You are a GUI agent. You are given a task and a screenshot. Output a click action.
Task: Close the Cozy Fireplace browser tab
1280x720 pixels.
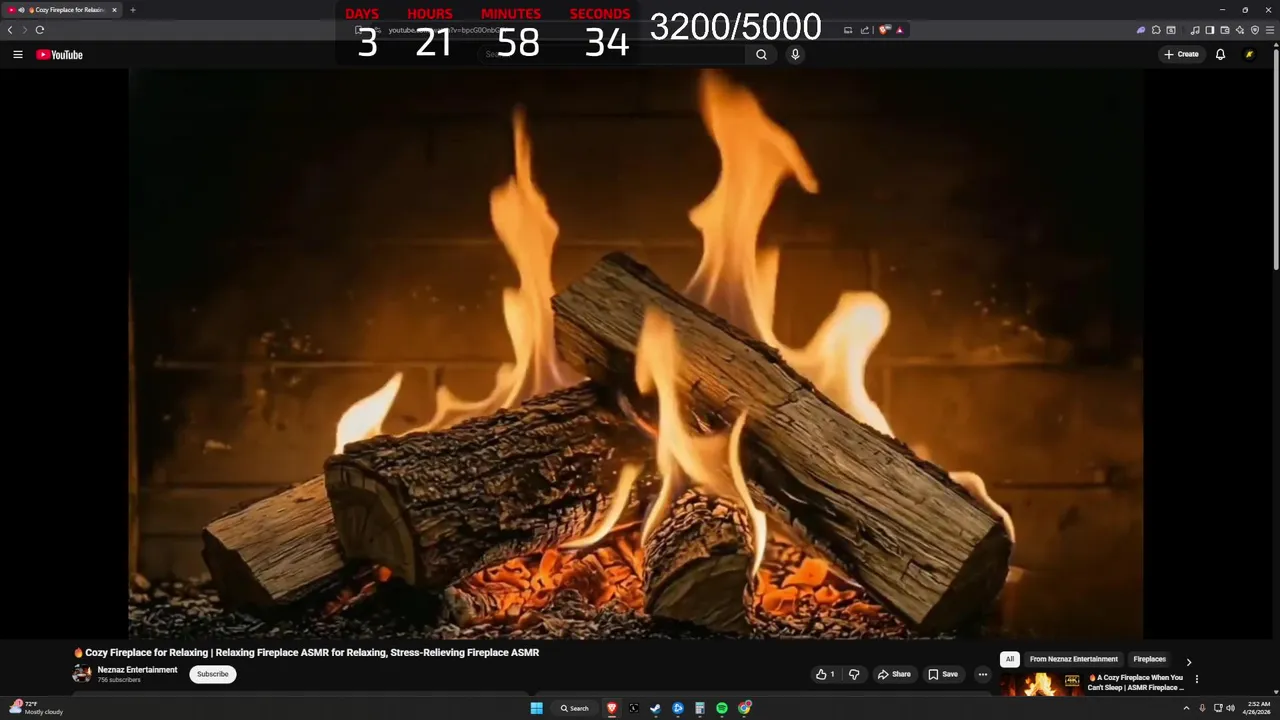click(x=114, y=10)
